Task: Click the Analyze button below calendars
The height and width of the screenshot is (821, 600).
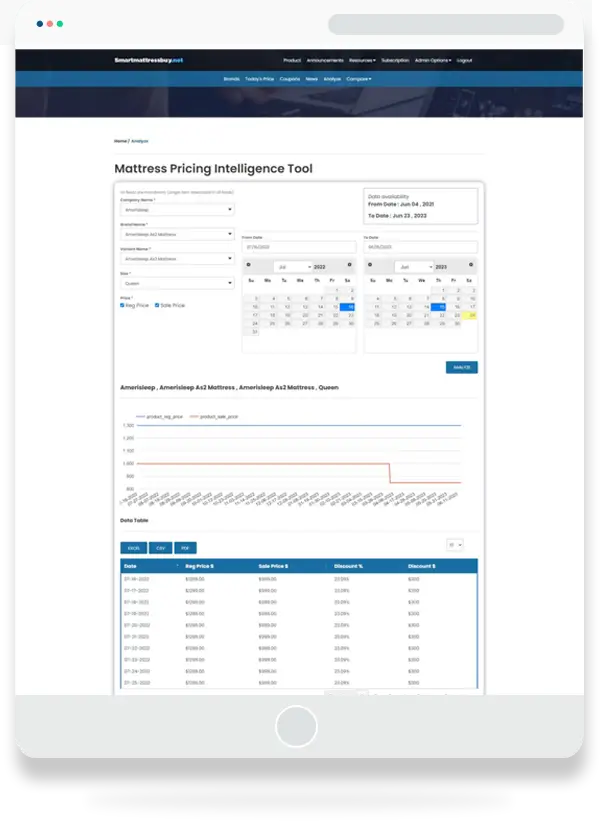Action: 462,368
